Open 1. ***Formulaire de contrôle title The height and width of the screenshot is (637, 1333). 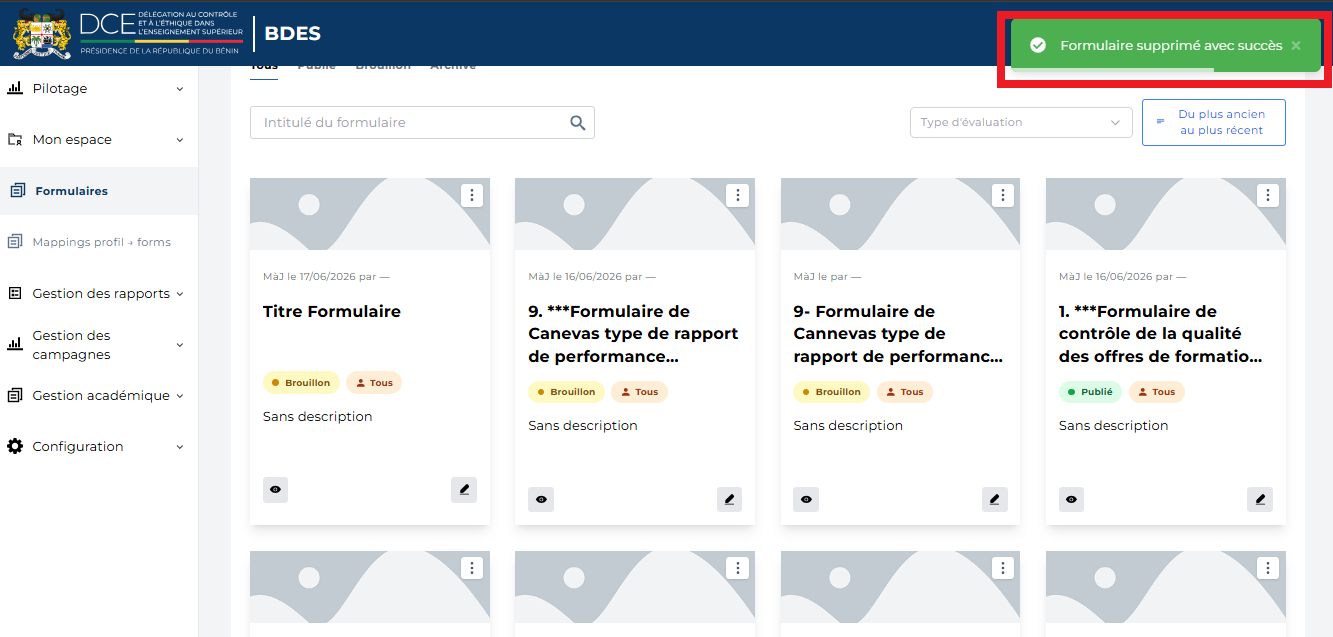click(x=1161, y=334)
